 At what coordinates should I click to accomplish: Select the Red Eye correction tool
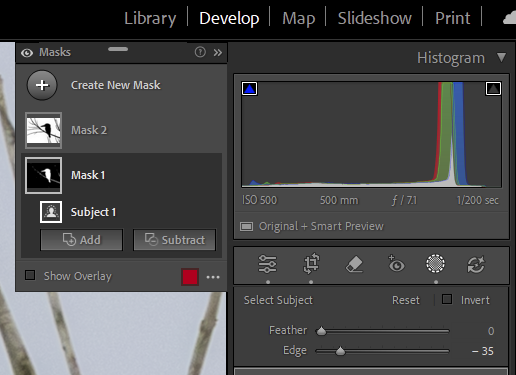coord(396,263)
